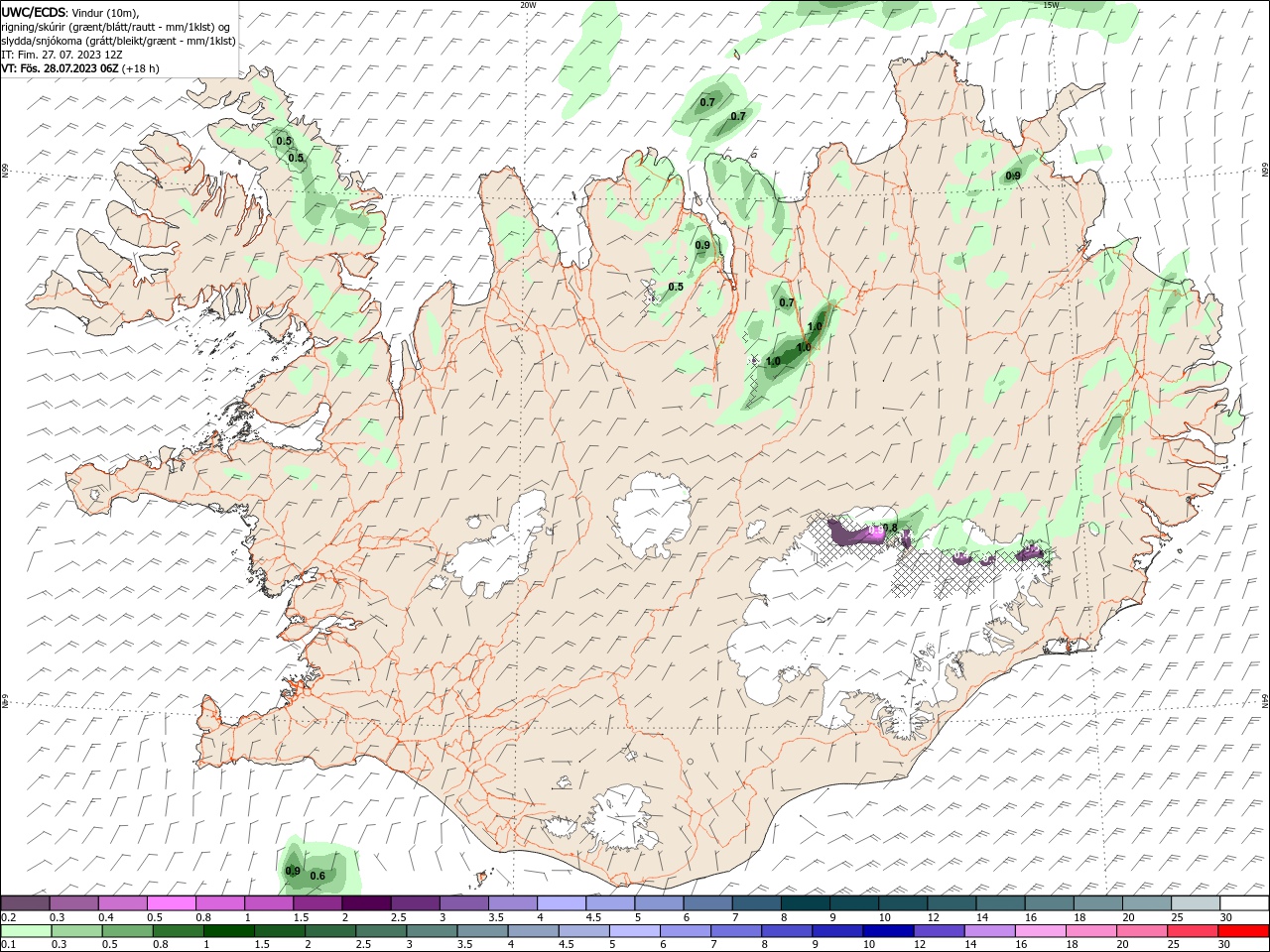1270x952 pixels.
Task: Click the 0.4 number under the upper swatch row
Action: point(106,917)
